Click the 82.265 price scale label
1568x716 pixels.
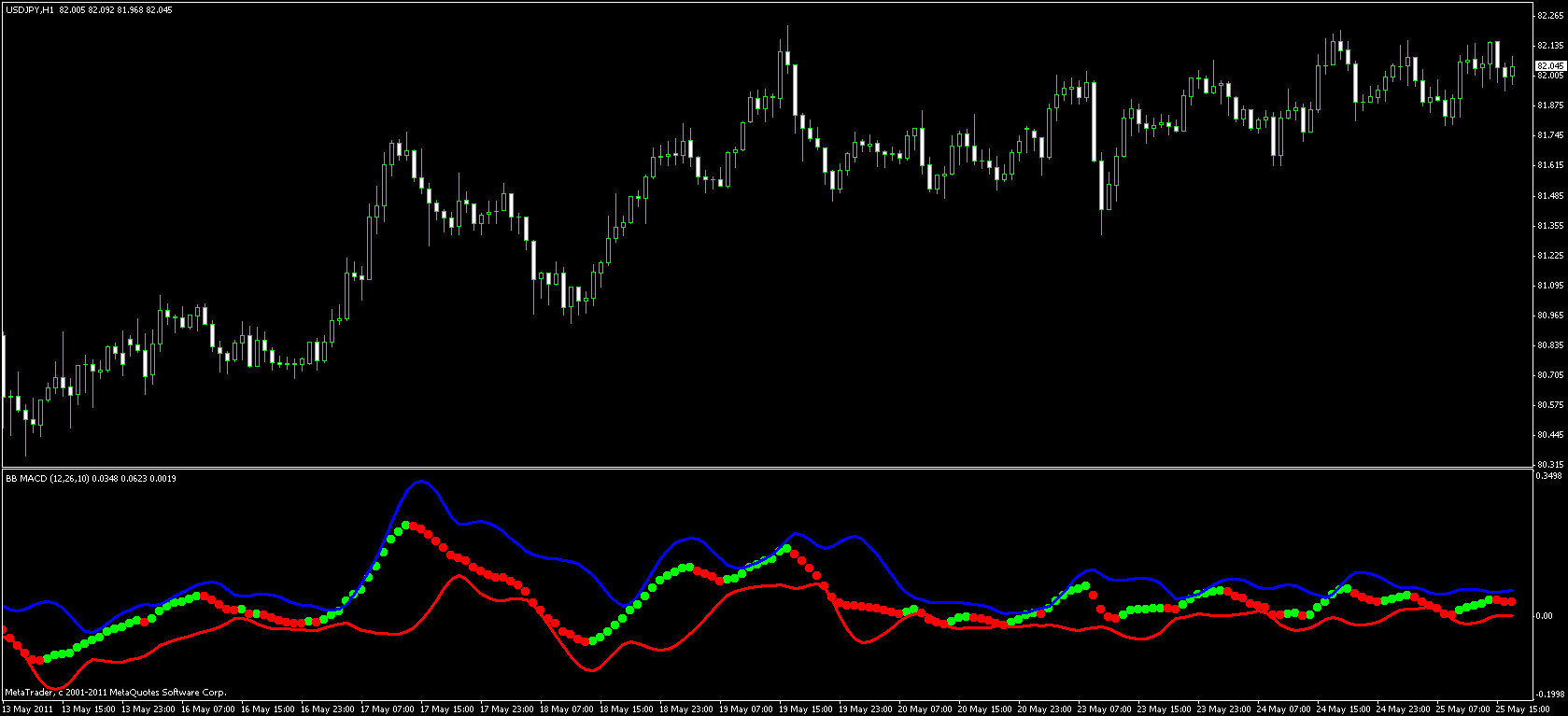1550,15
